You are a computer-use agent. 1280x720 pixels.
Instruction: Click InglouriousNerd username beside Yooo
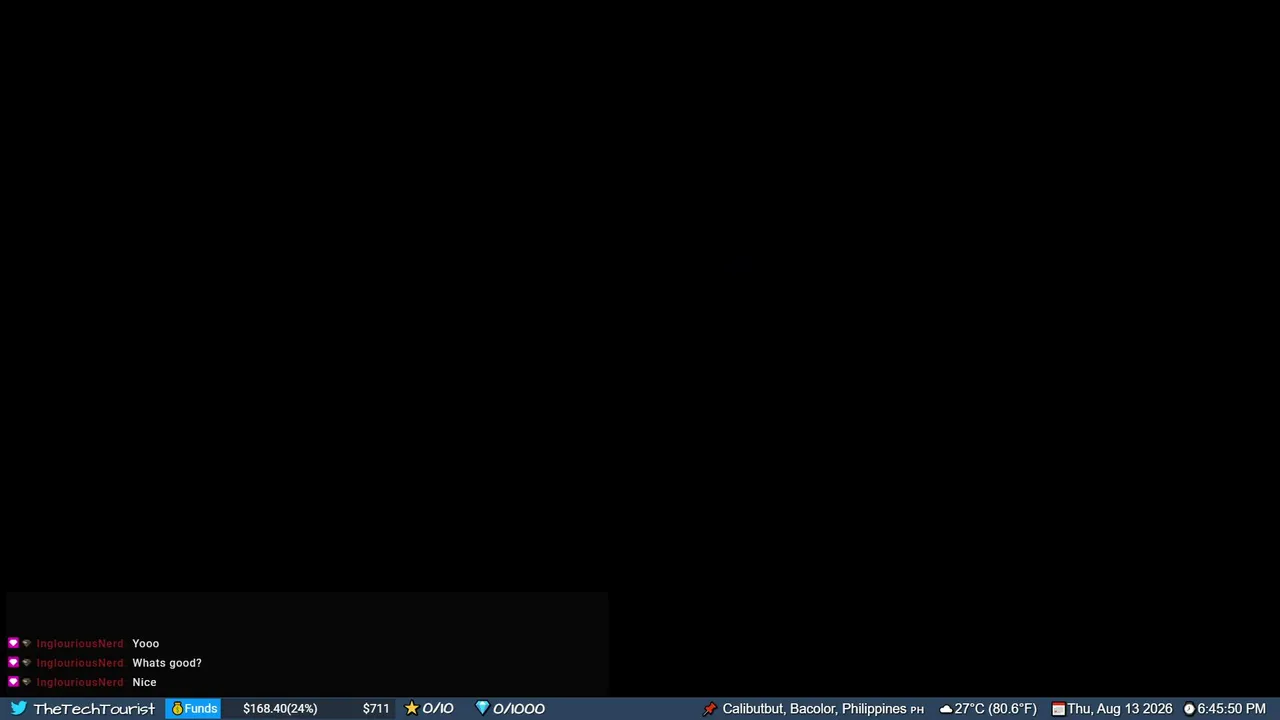[80, 644]
